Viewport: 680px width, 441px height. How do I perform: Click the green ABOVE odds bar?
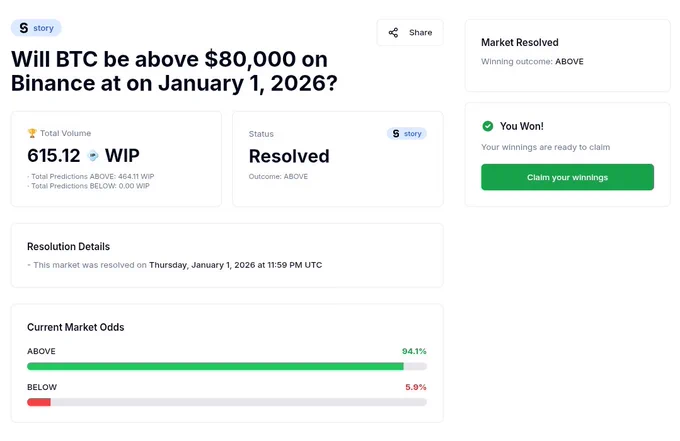click(215, 366)
